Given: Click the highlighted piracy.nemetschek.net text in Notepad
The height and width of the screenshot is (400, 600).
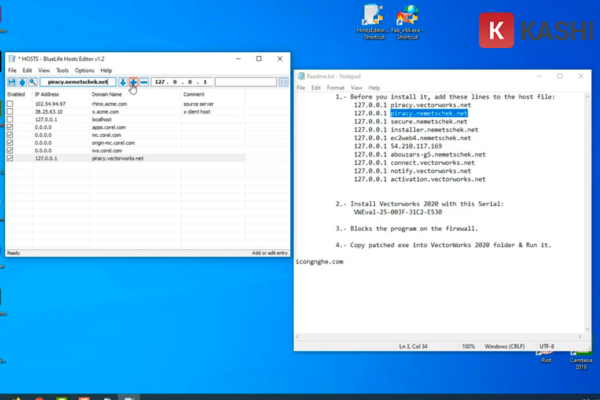Looking at the screenshot, I should coord(429,113).
